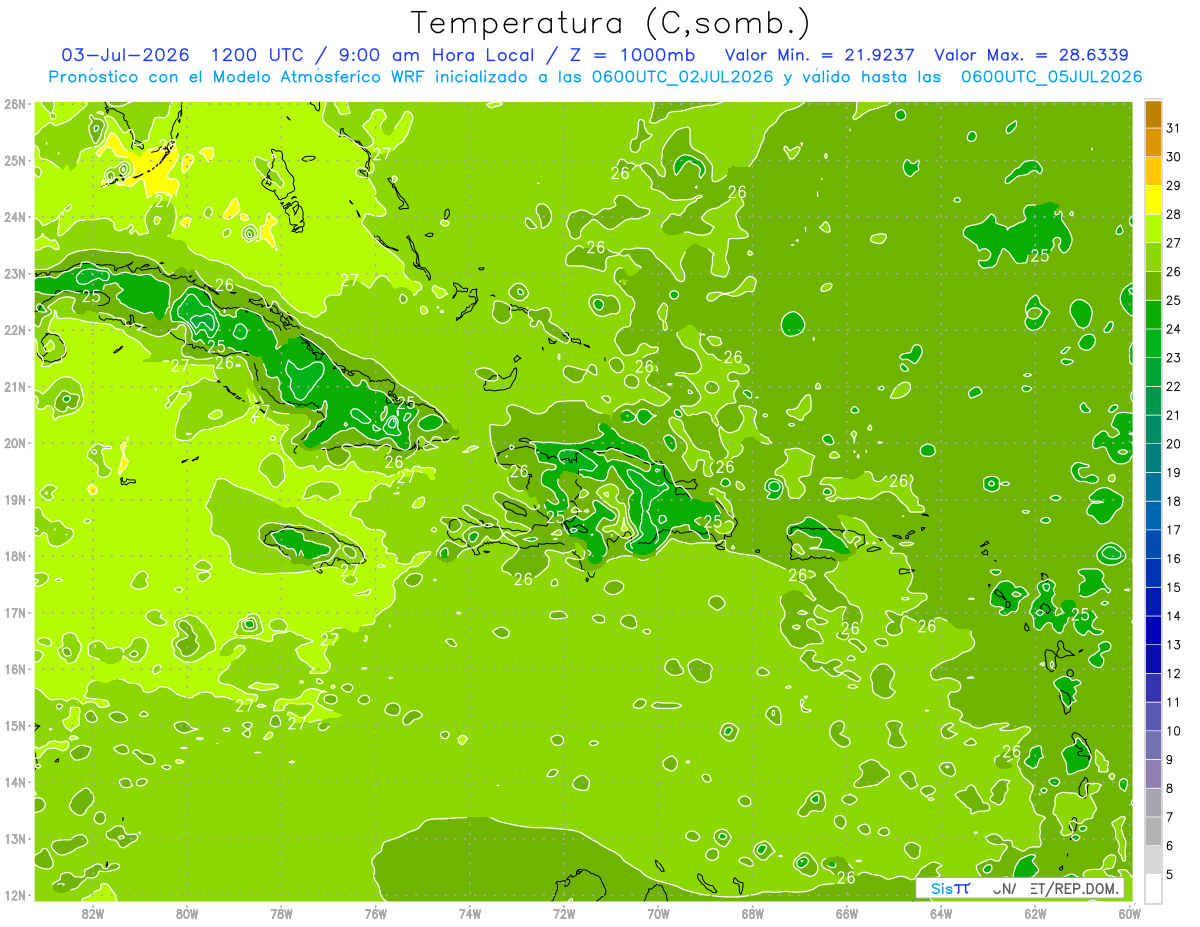The height and width of the screenshot is (927, 1200).
Task: Click the "66W" longitude axis label
Action: point(846,913)
